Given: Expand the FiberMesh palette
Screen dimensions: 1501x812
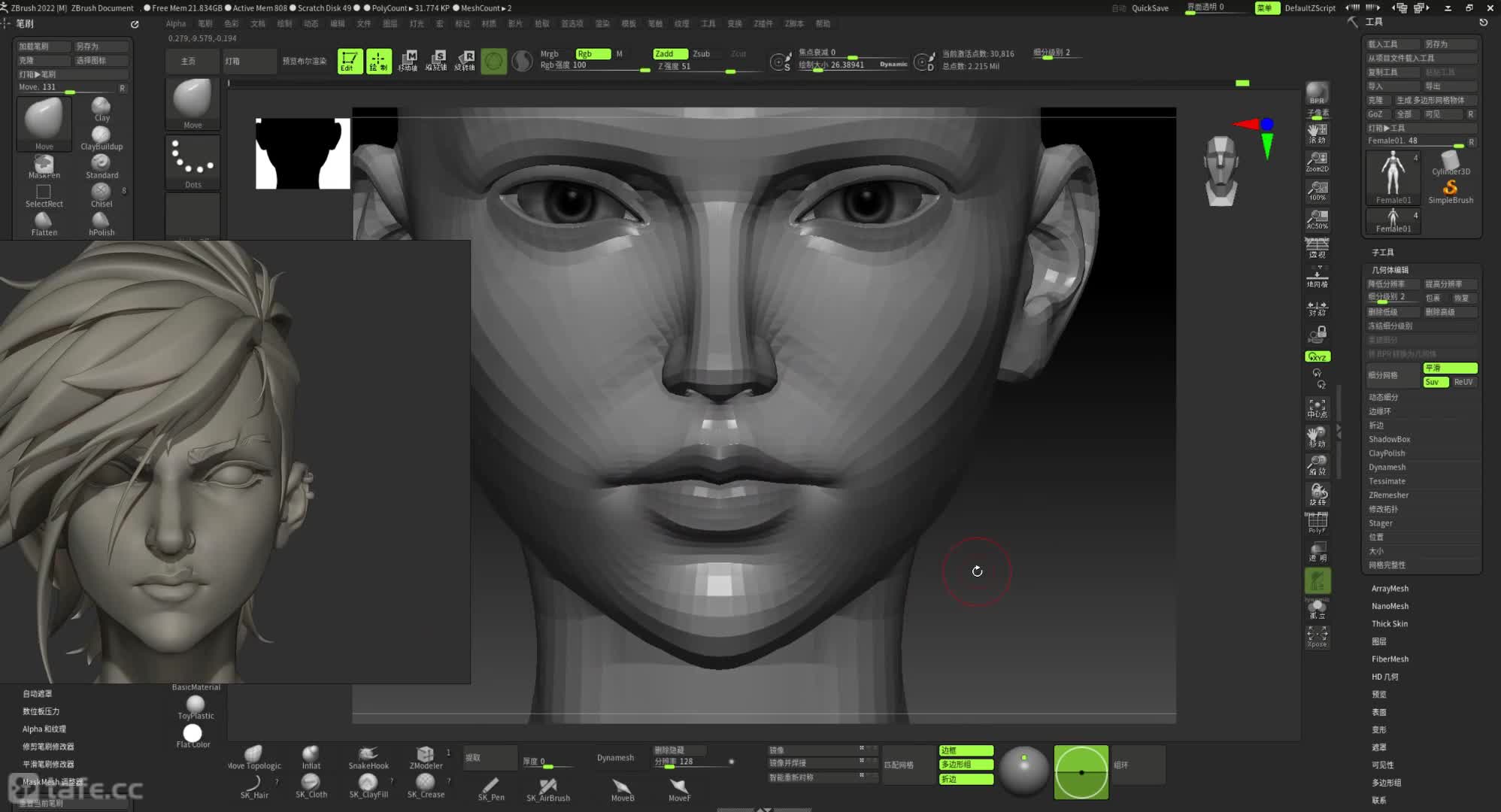Looking at the screenshot, I should pyautogui.click(x=1390, y=659).
